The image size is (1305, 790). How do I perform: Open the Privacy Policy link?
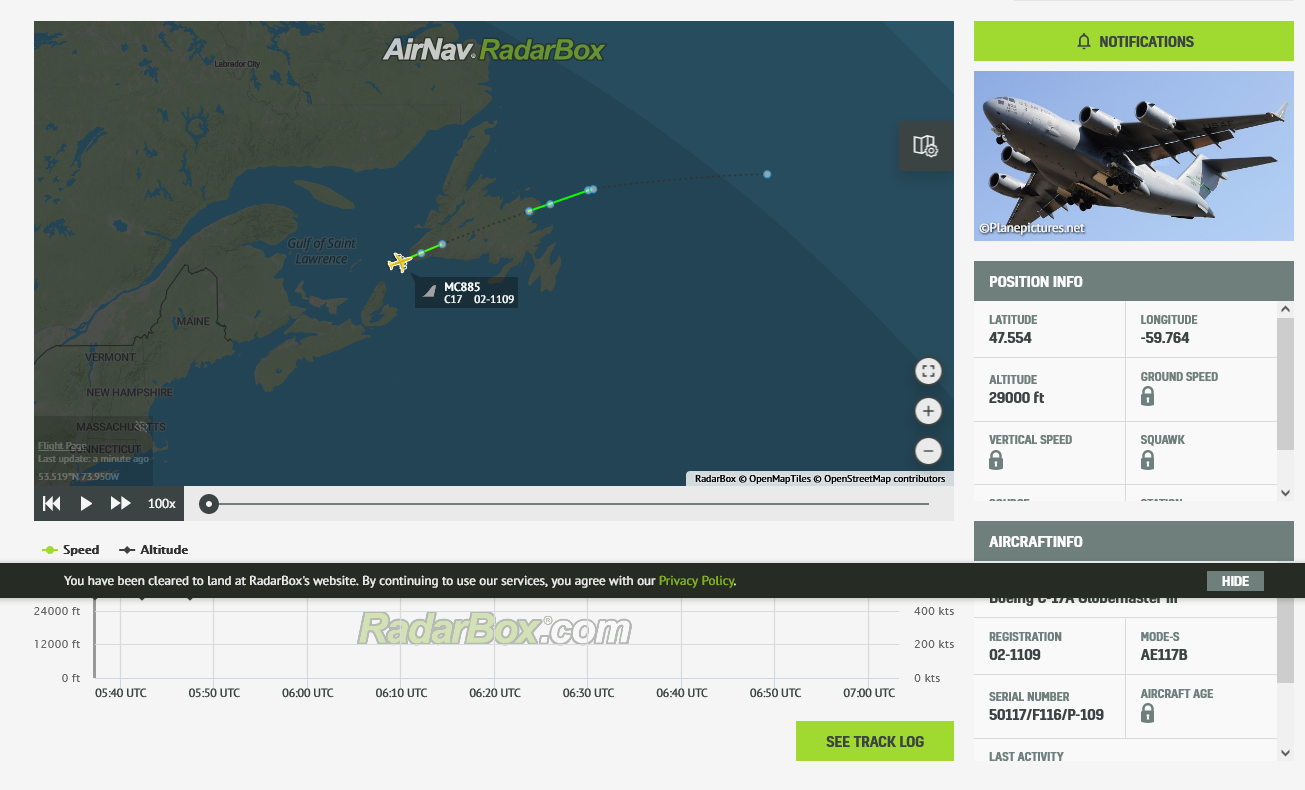coord(696,580)
